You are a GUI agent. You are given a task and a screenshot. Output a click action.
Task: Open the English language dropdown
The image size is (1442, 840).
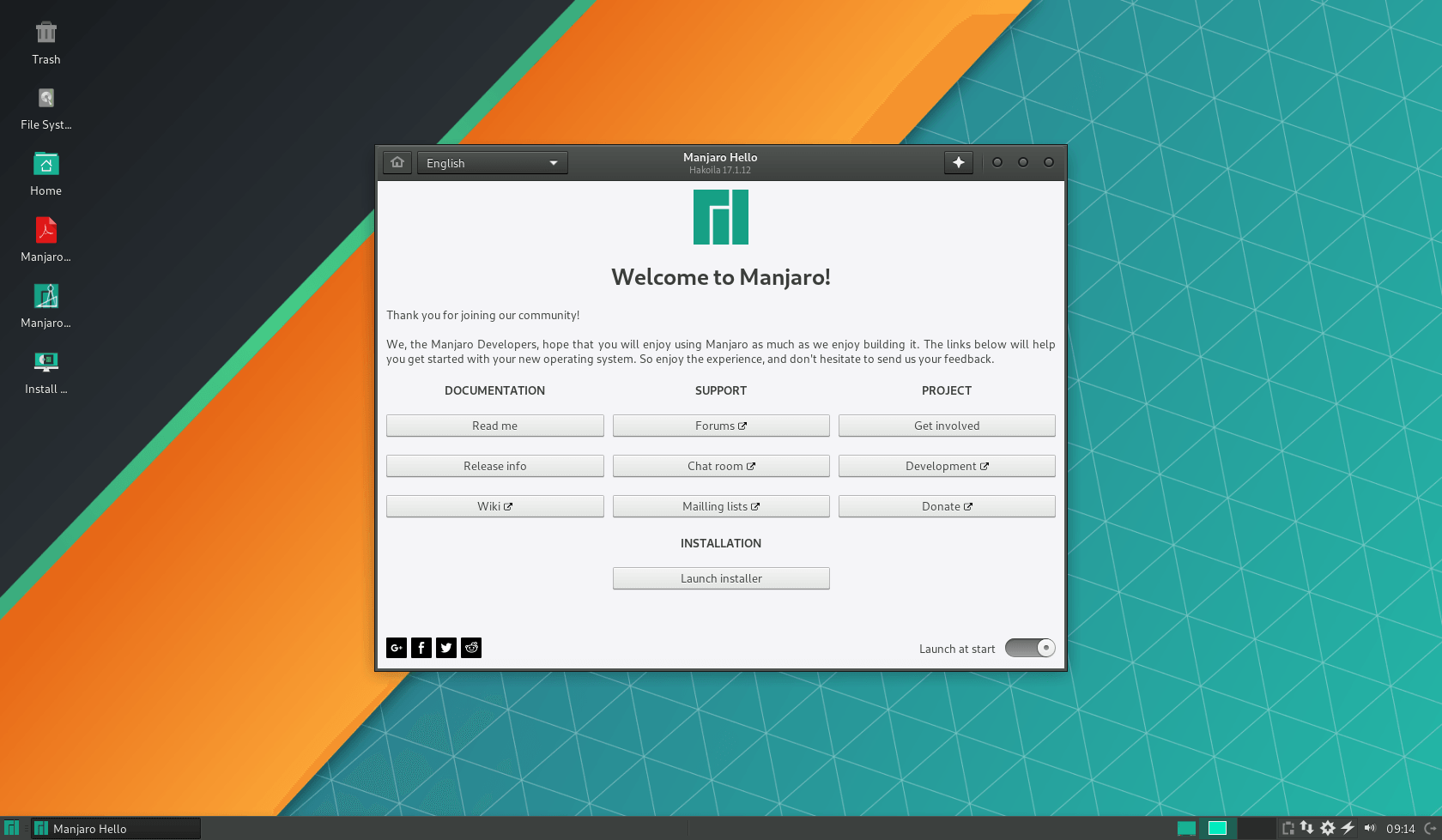pyautogui.click(x=492, y=163)
